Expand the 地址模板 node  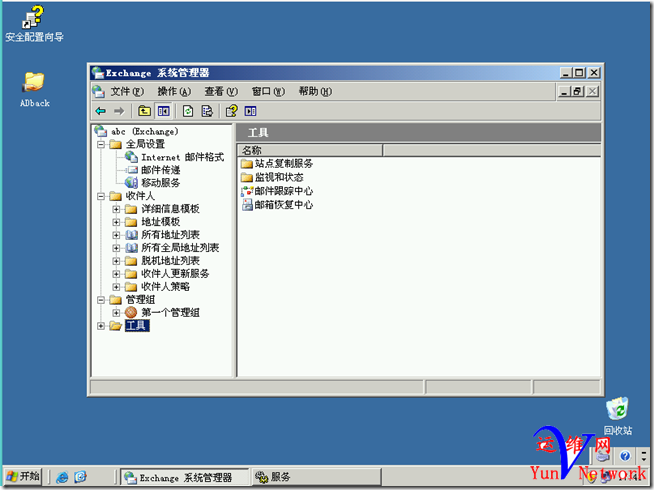point(116,222)
